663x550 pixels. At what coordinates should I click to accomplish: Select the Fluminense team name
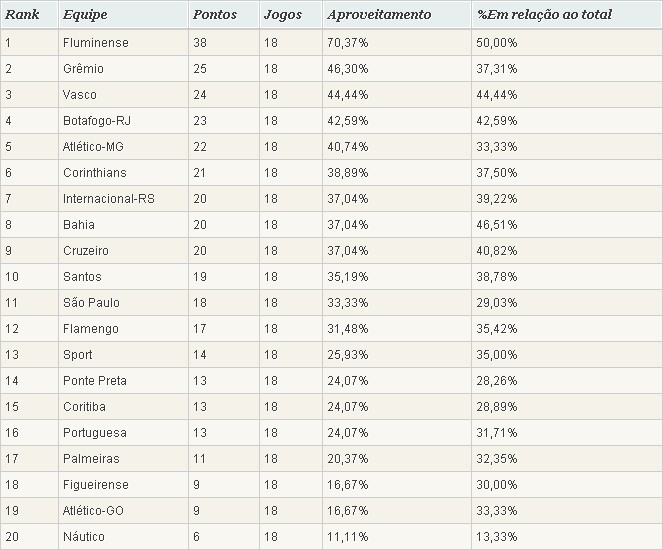[95, 43]
